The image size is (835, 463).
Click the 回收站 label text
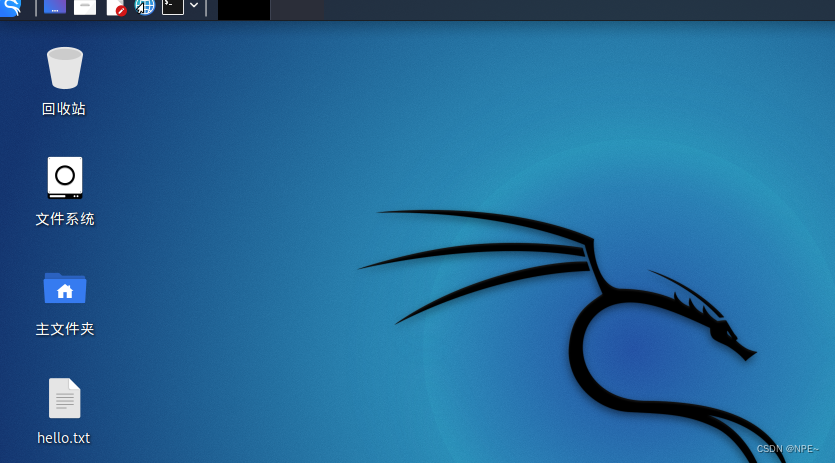[64, 109]
